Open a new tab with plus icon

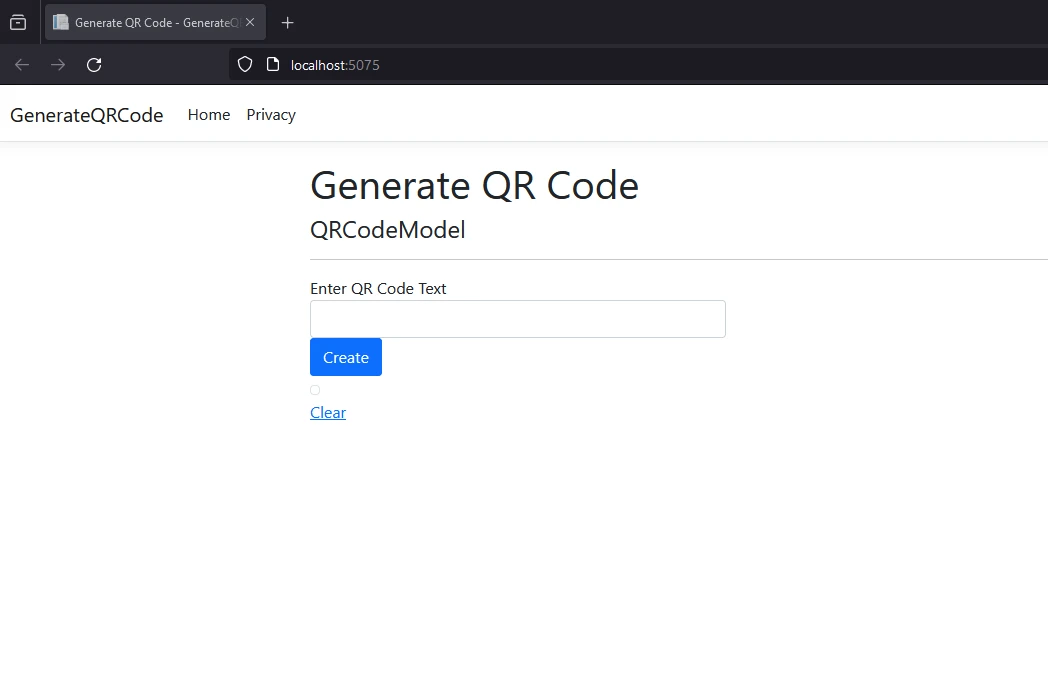coord(287,22)
